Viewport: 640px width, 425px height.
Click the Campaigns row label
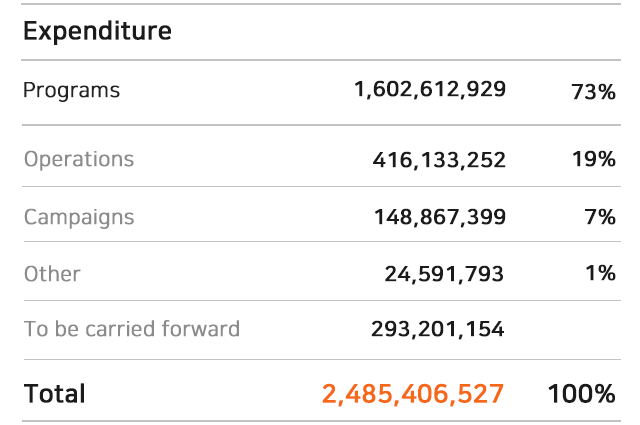79,218
